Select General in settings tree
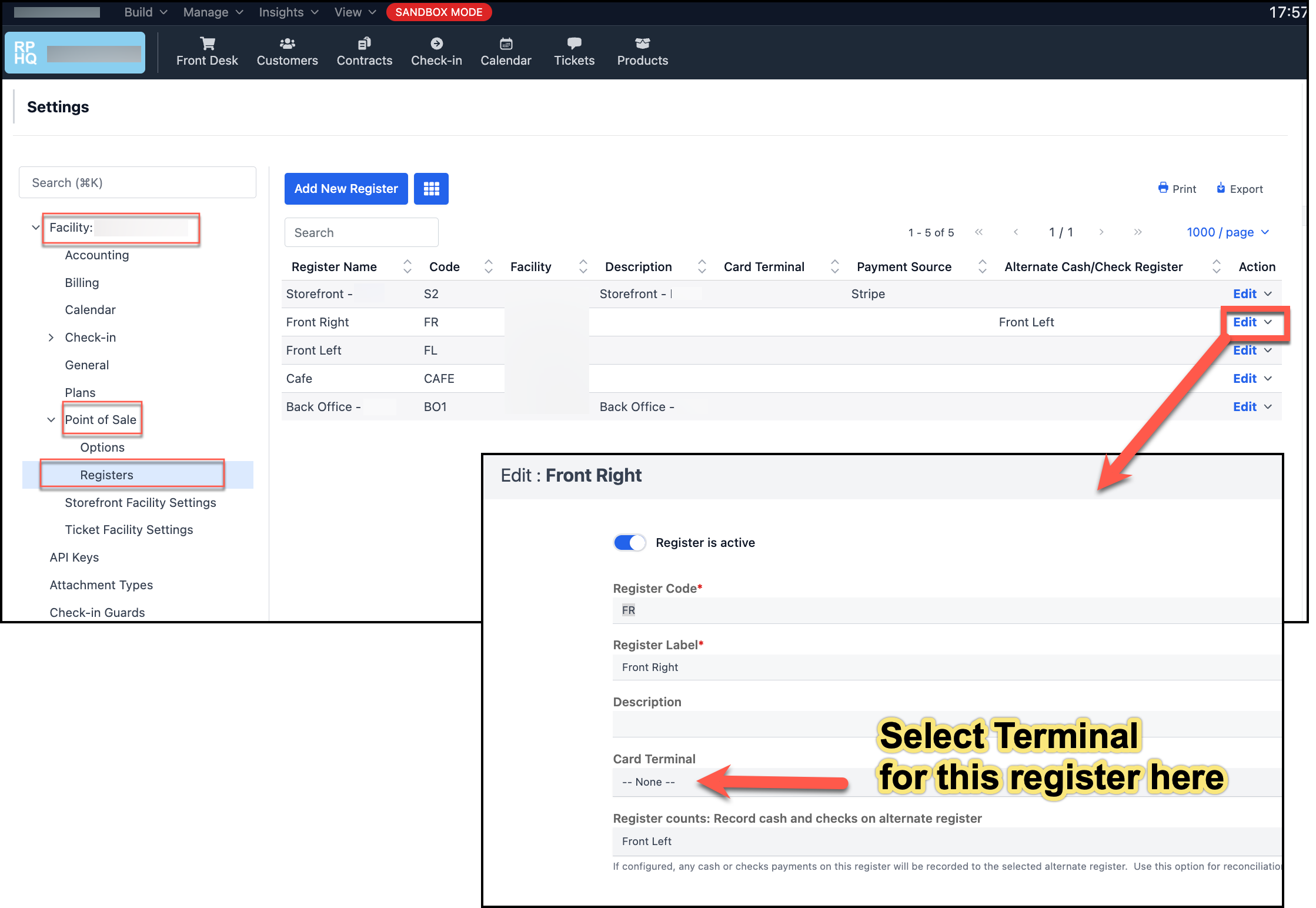The image size is (1316, 908). click(x=87, y=365)
